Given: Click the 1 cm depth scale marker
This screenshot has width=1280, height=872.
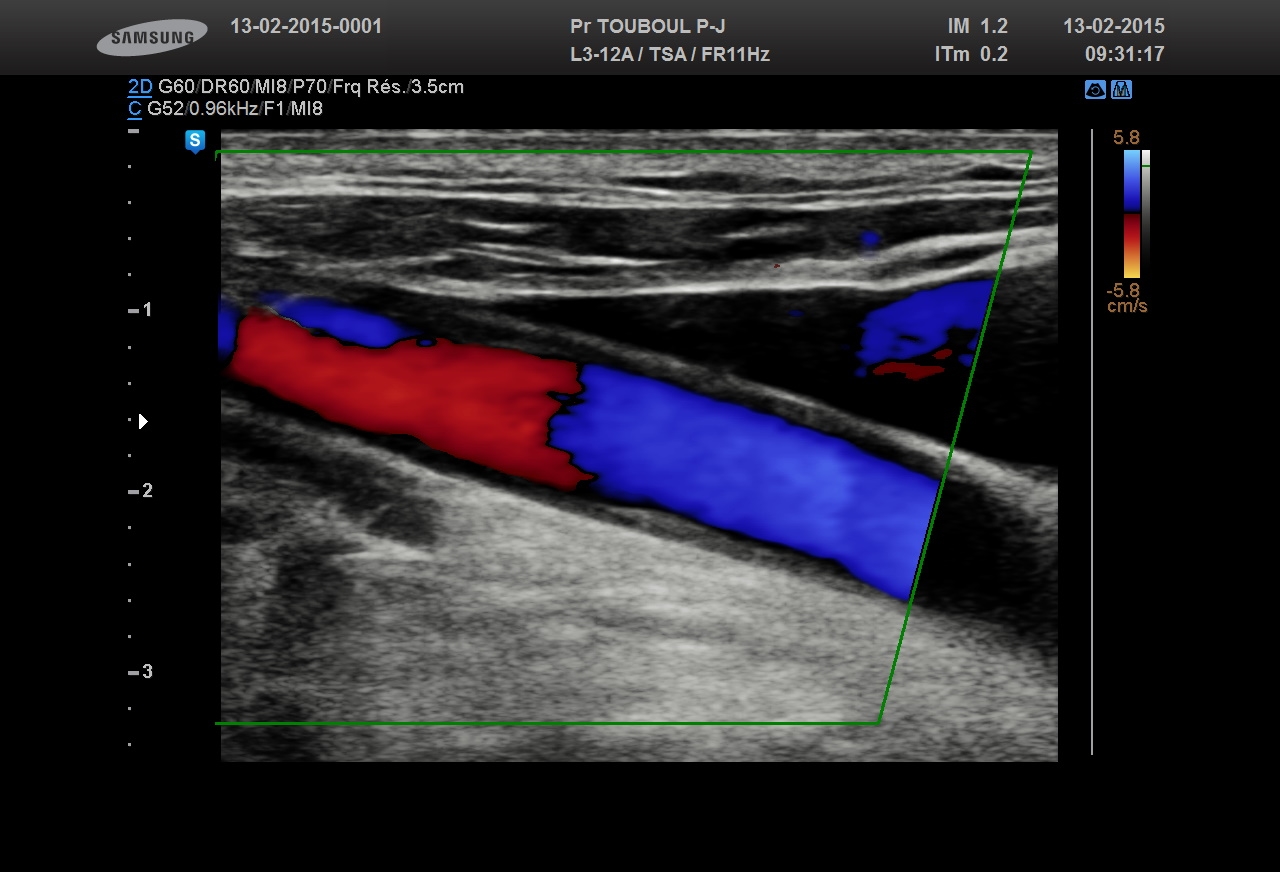Looking at the screenshot, I should tap(141, 310).
